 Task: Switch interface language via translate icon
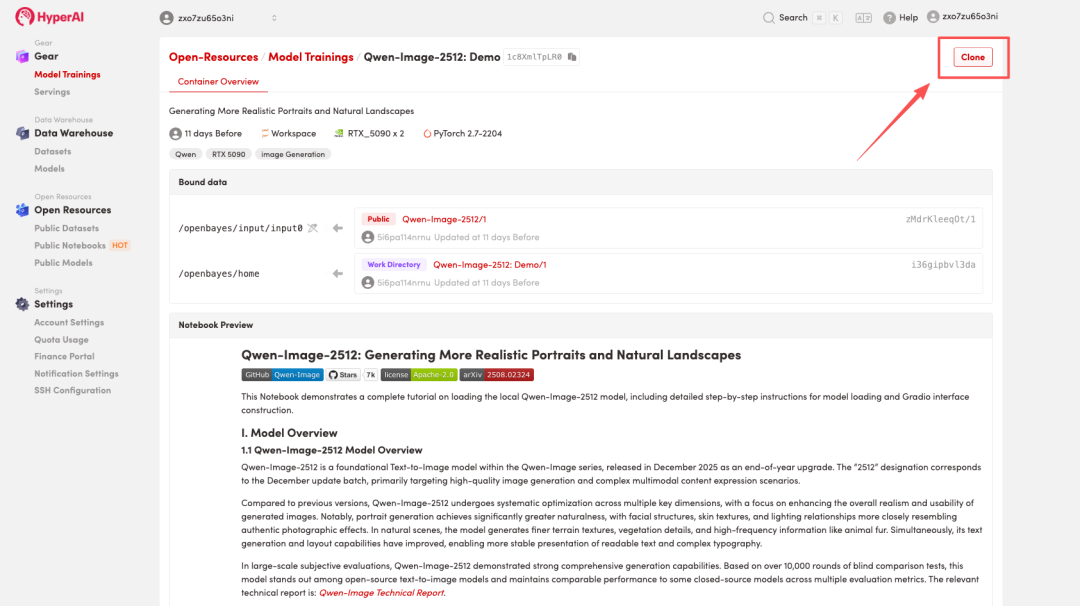[x=864, y=17]
